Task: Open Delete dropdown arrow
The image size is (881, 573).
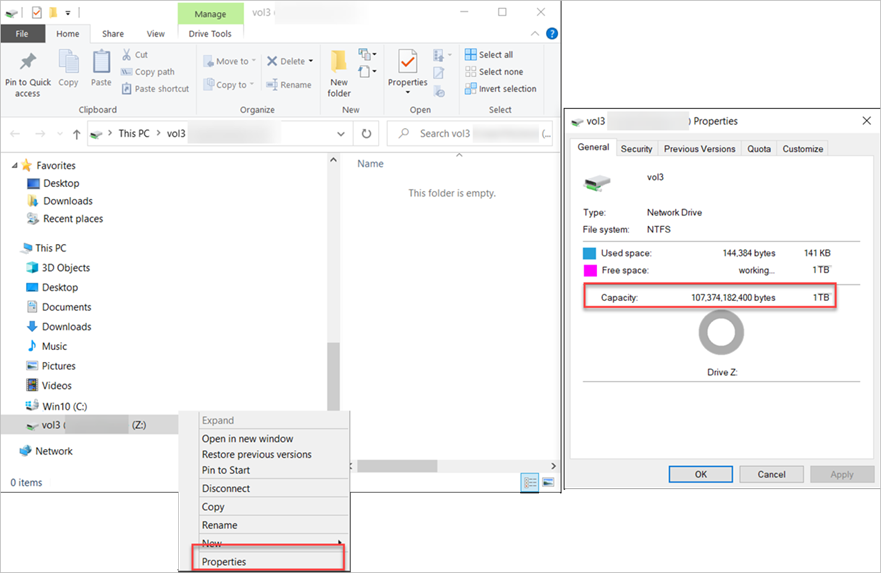Action: coord(311,61)
